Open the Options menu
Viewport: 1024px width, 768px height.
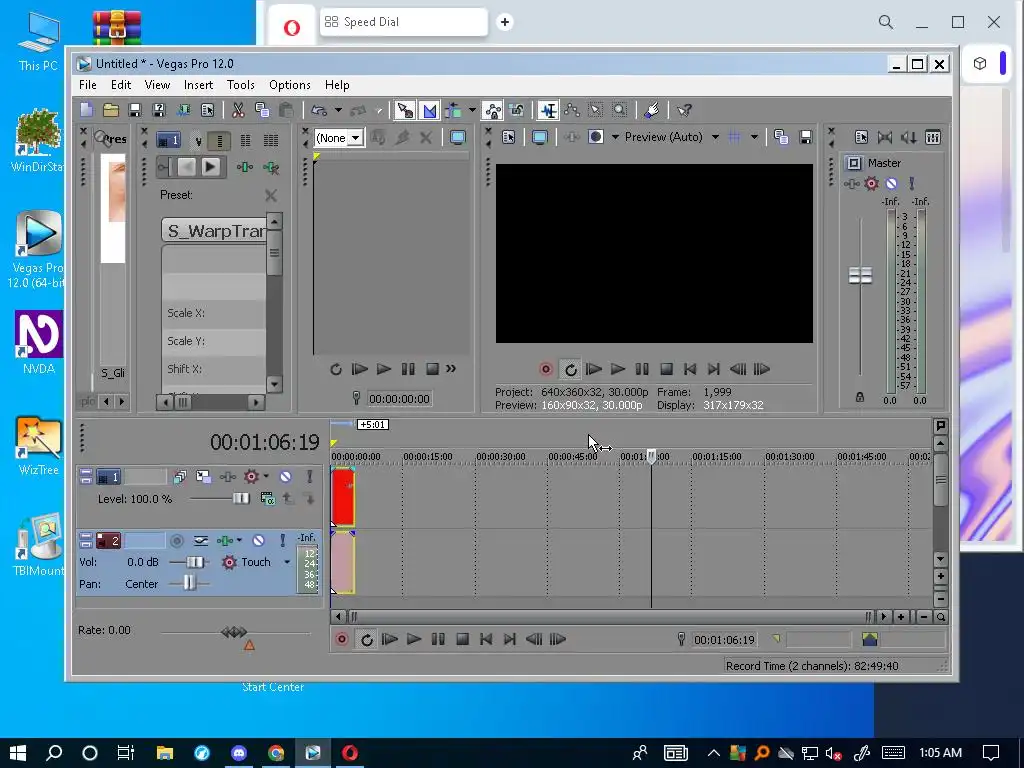[x=290, y=85]
